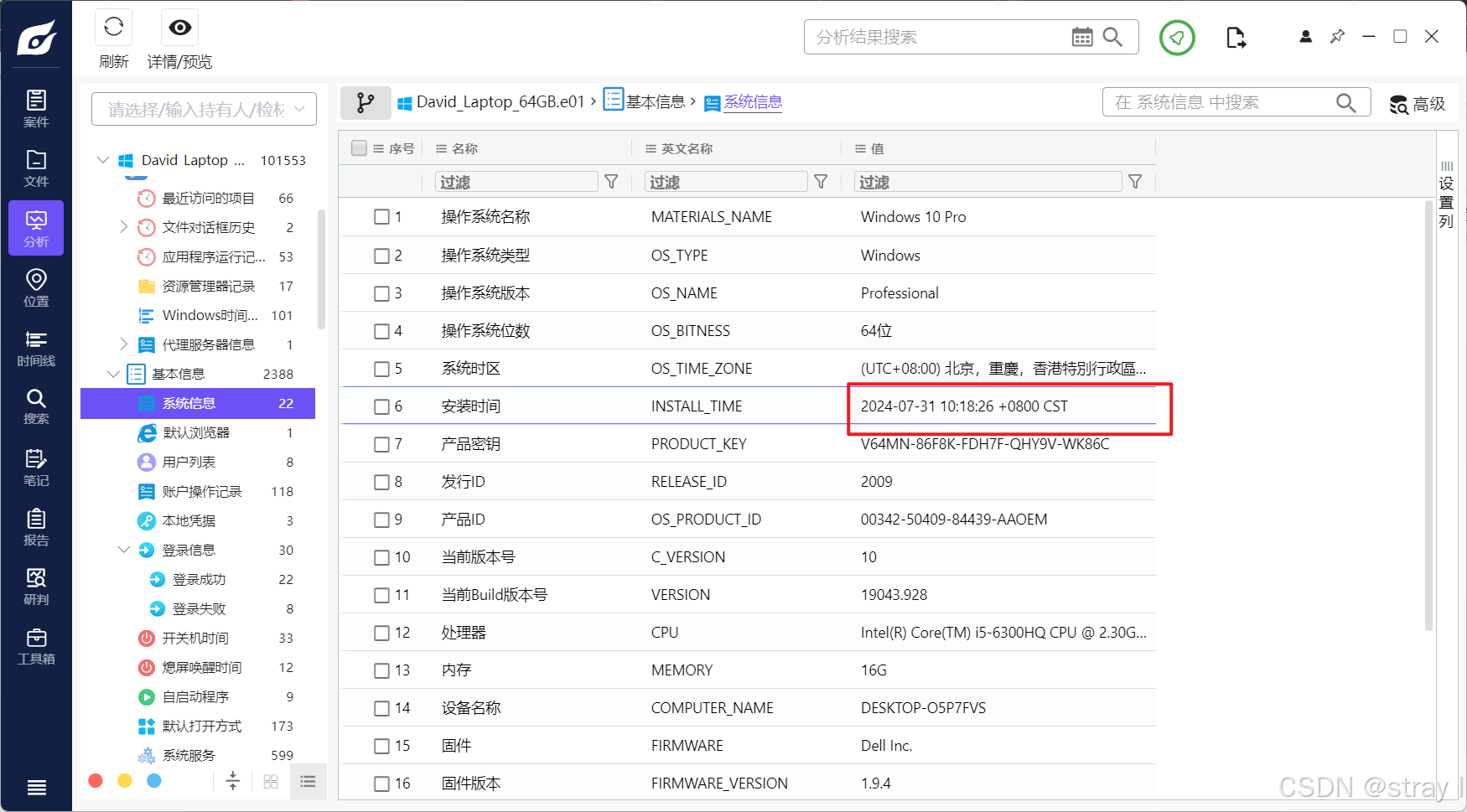Click the 名称 column 过滤 field
1467x812 pixels.
(516, 182)
